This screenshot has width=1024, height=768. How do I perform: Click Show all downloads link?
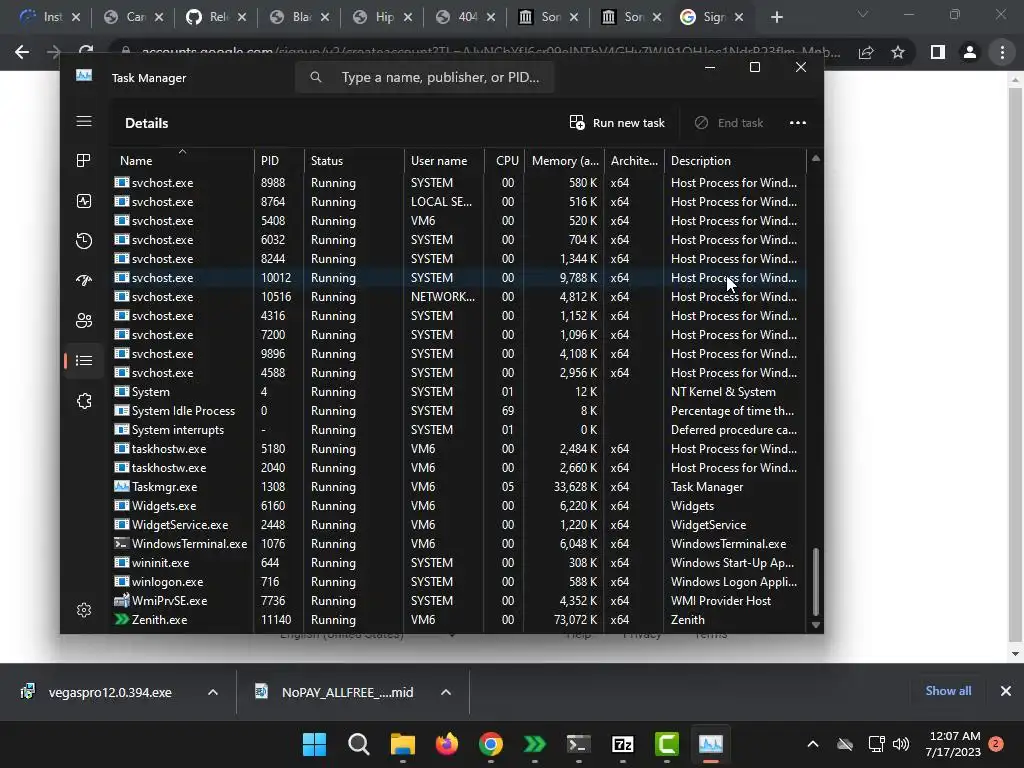tap(948, 691)
